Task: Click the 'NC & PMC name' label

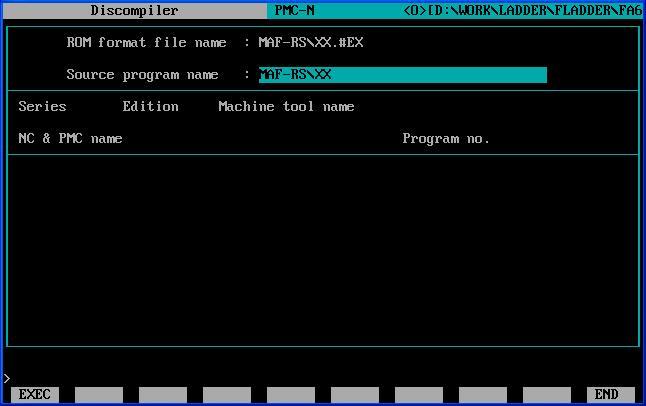Action: (70, 138)
